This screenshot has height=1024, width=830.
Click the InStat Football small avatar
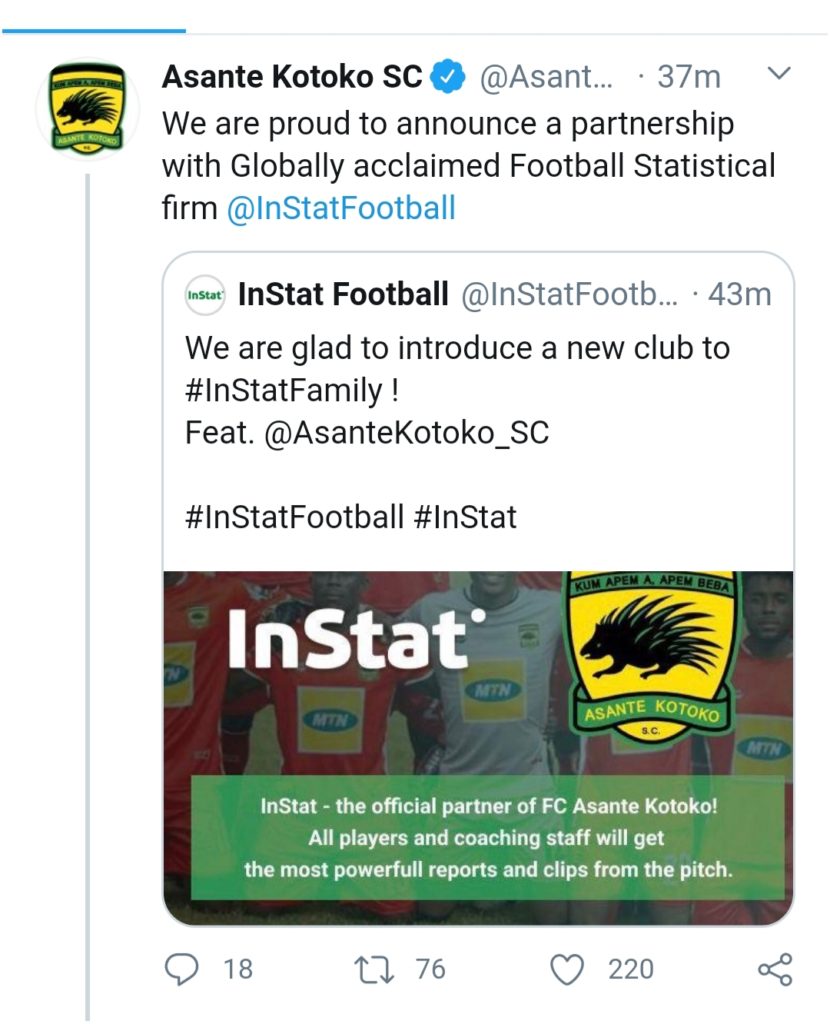coord(206,296)
